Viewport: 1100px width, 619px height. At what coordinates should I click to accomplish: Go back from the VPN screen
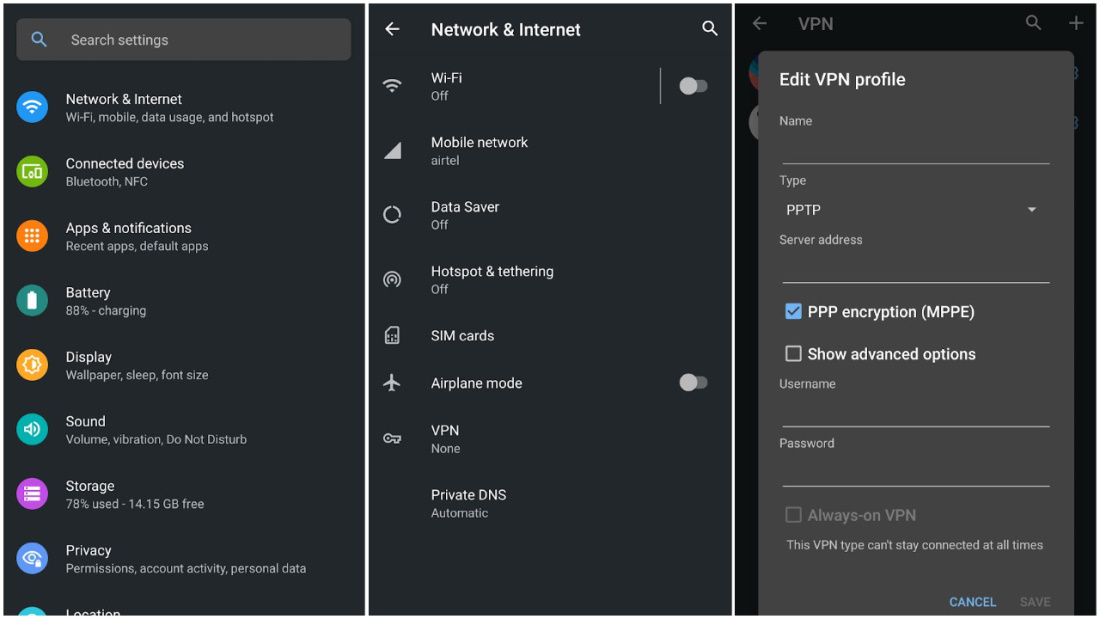tap(760, 23)
